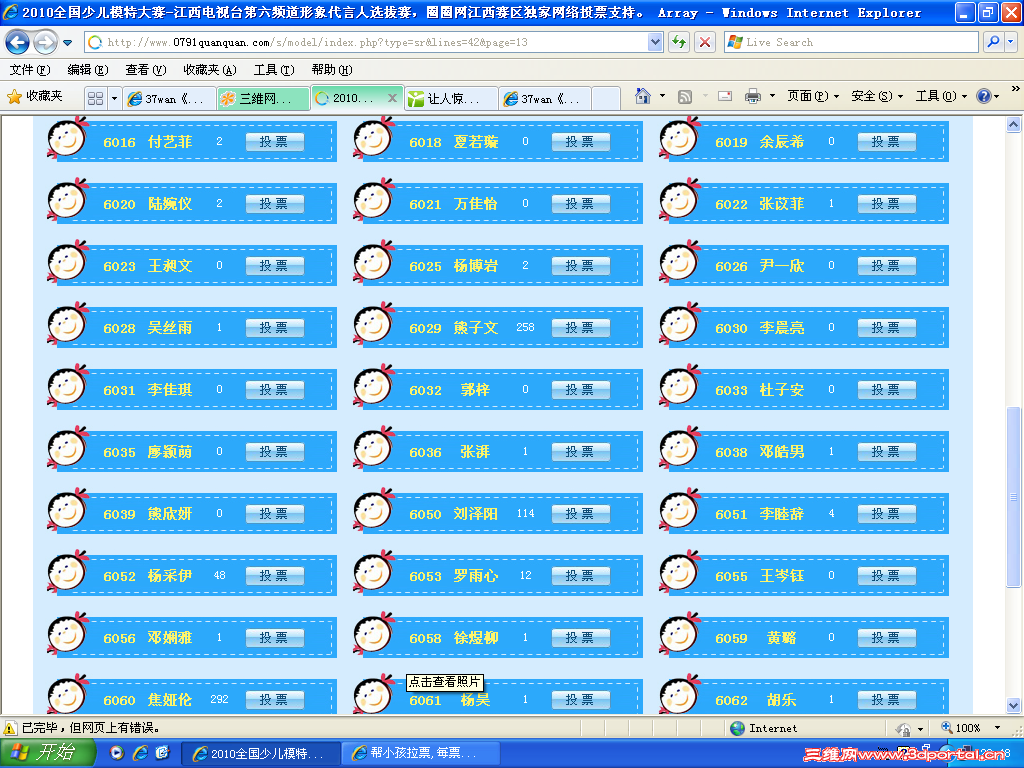
Task: Switch to taskbar window 2010全国少儿模特
Action: click(x=260, y=754)
